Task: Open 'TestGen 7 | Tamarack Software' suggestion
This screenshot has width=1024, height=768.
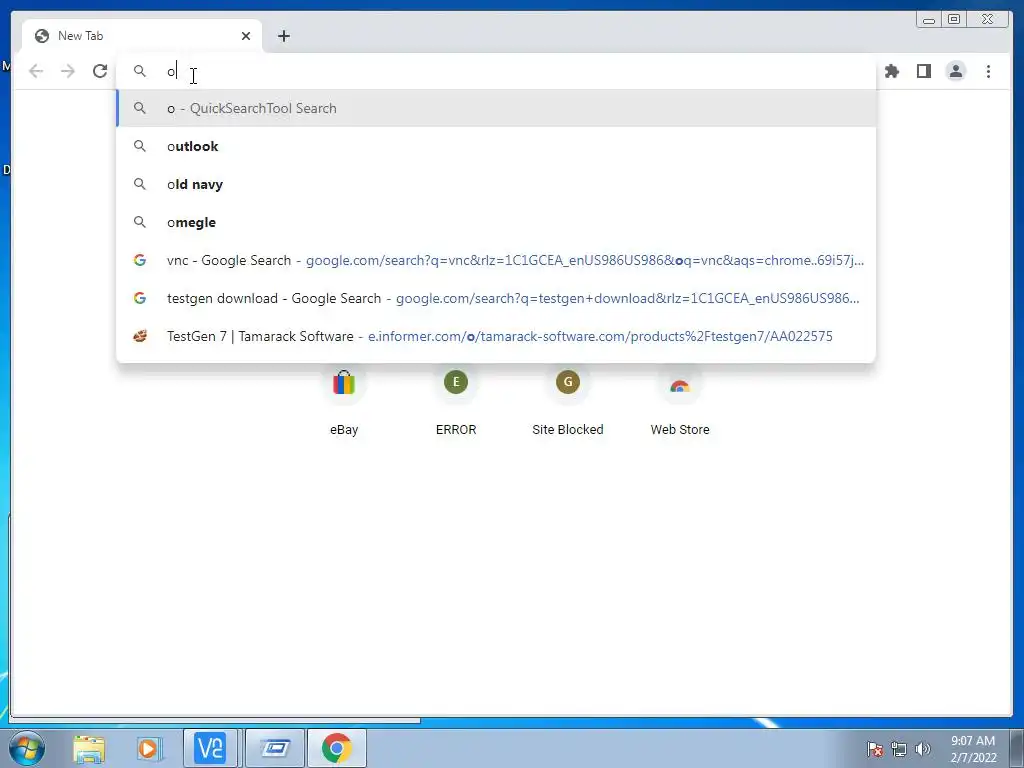Action: click(496, 336)
